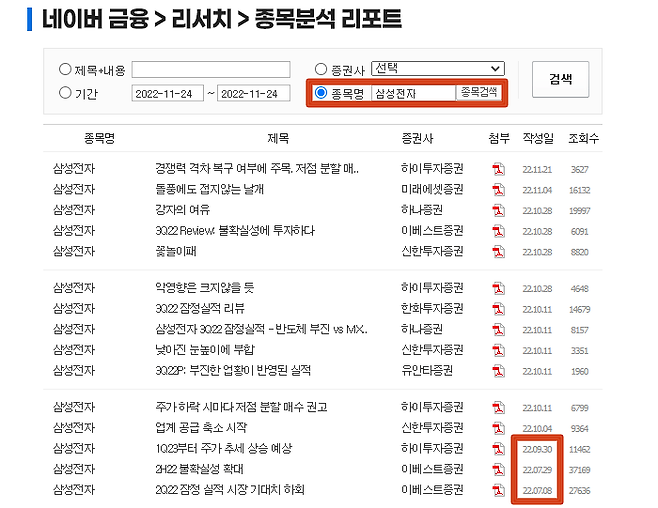Select the 제목+내용 radio button
658x508 pixels.
tap(66, 69)
